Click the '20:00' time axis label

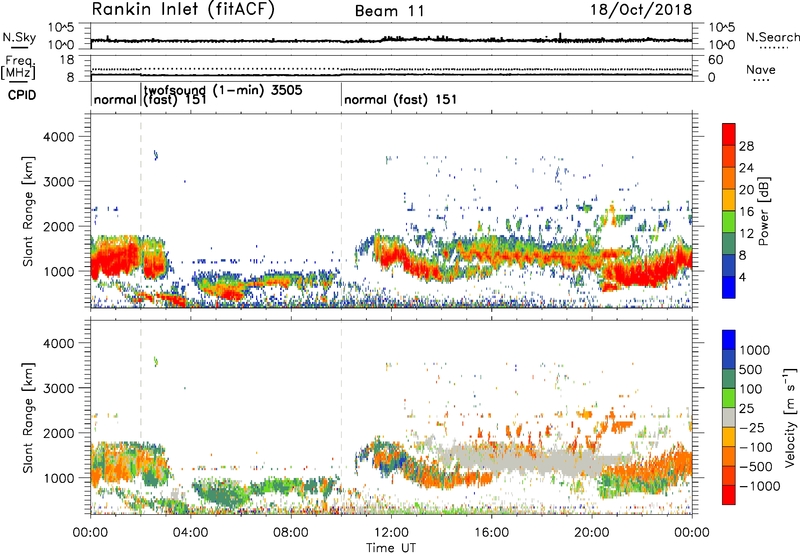[x=591, y=533]
